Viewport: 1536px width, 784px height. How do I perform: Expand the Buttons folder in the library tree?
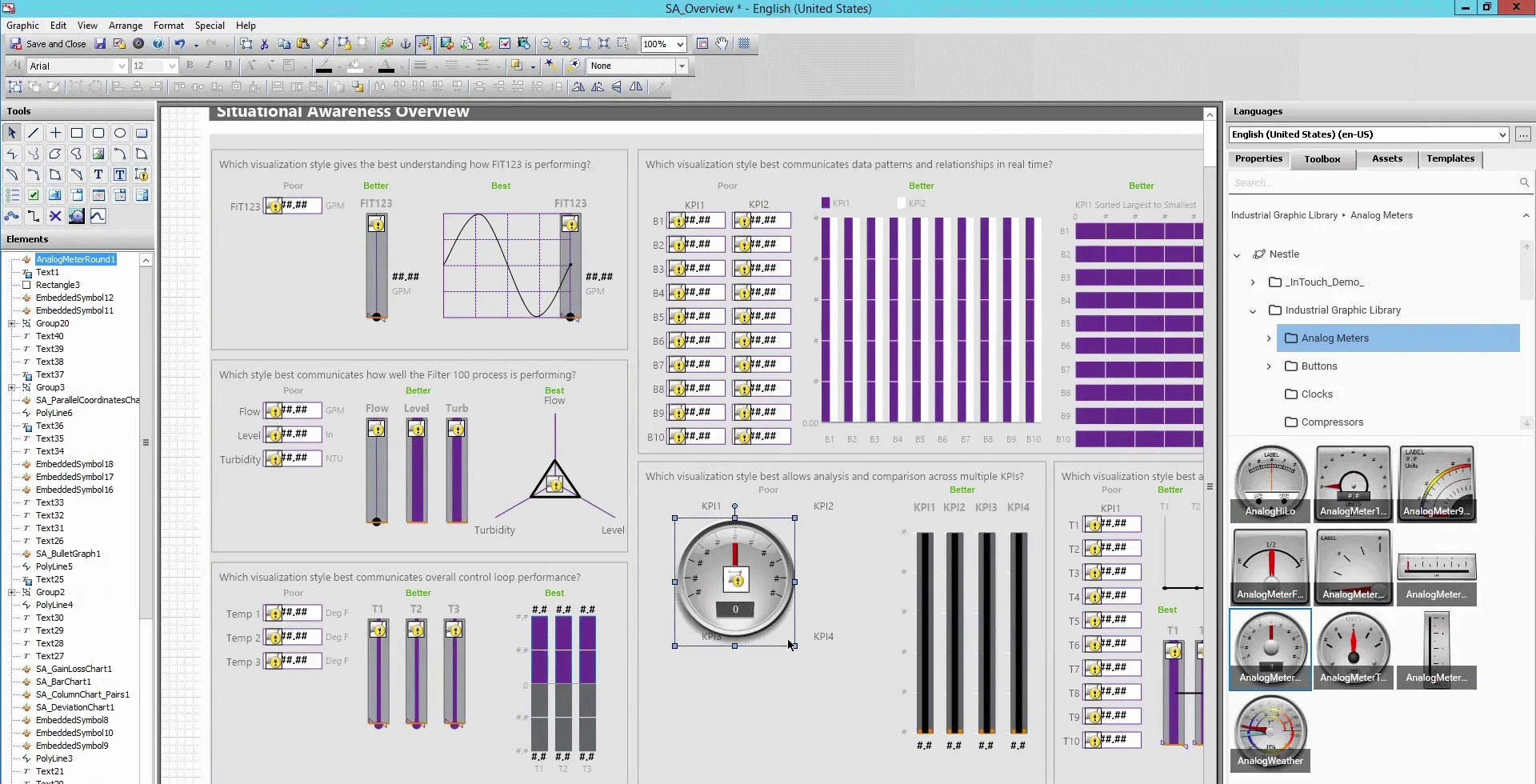coord(1269,366)
